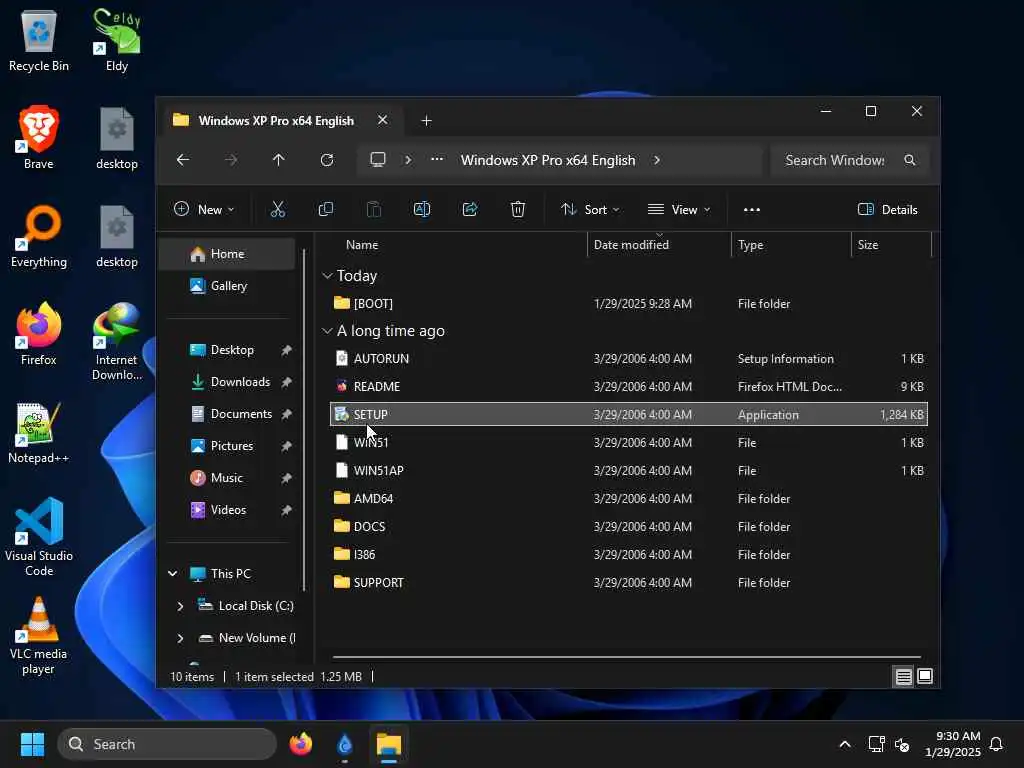The height and width of the screenshot is (768, 1024).
Task: Click the PC monitor icon in address bar
Action: pyautogui.click(x=377, y=159)
